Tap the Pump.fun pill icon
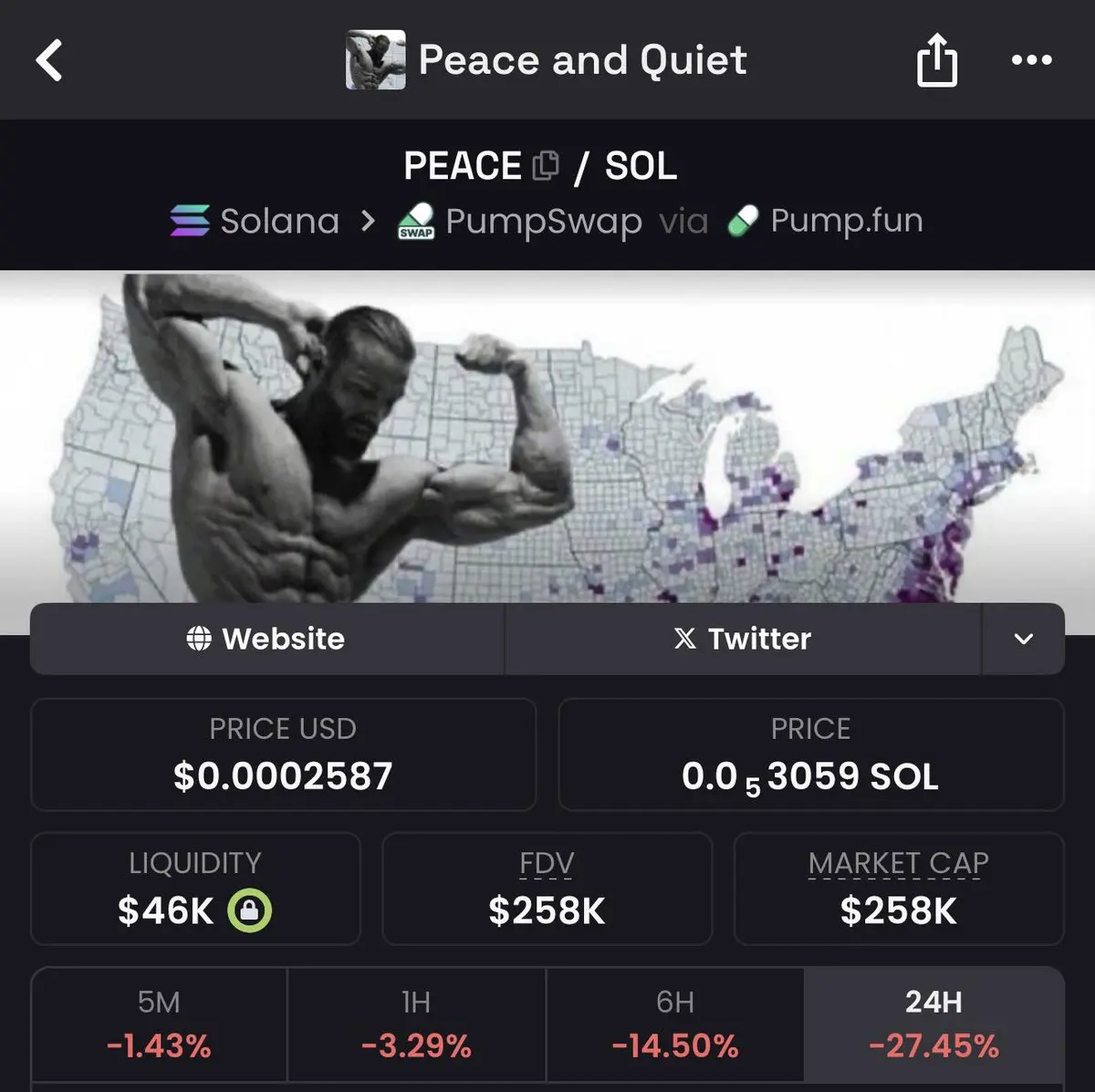The image size is (1095, 1092). tap(744, 221)
